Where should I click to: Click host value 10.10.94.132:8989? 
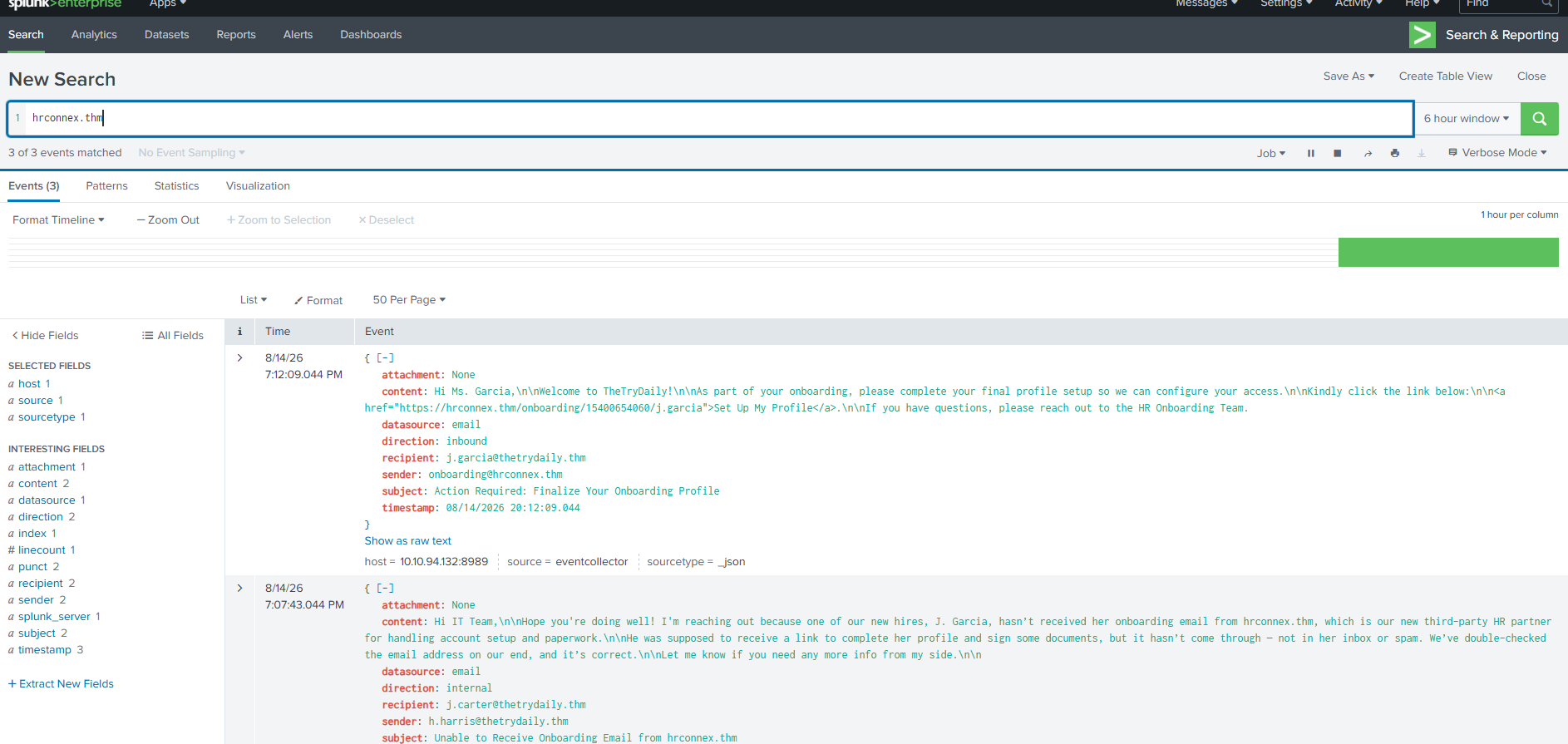(444, 562)
